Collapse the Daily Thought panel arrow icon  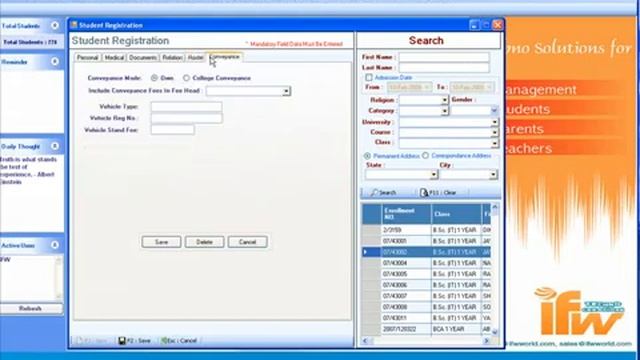[55, 146]
